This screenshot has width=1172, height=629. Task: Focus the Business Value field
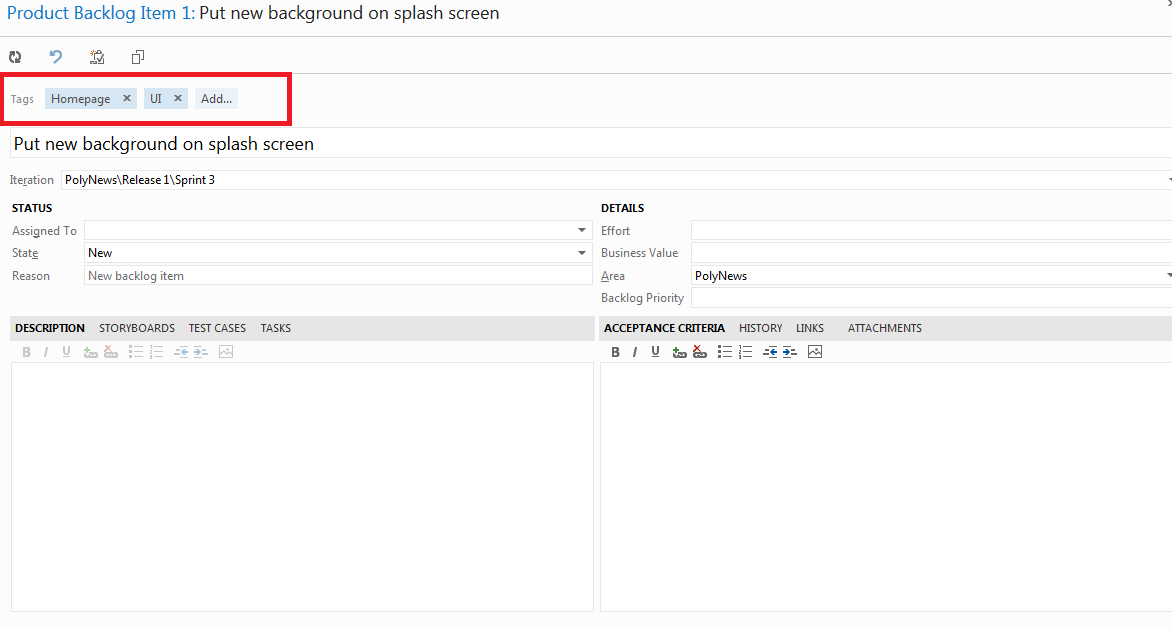click(x=931, y=253)
